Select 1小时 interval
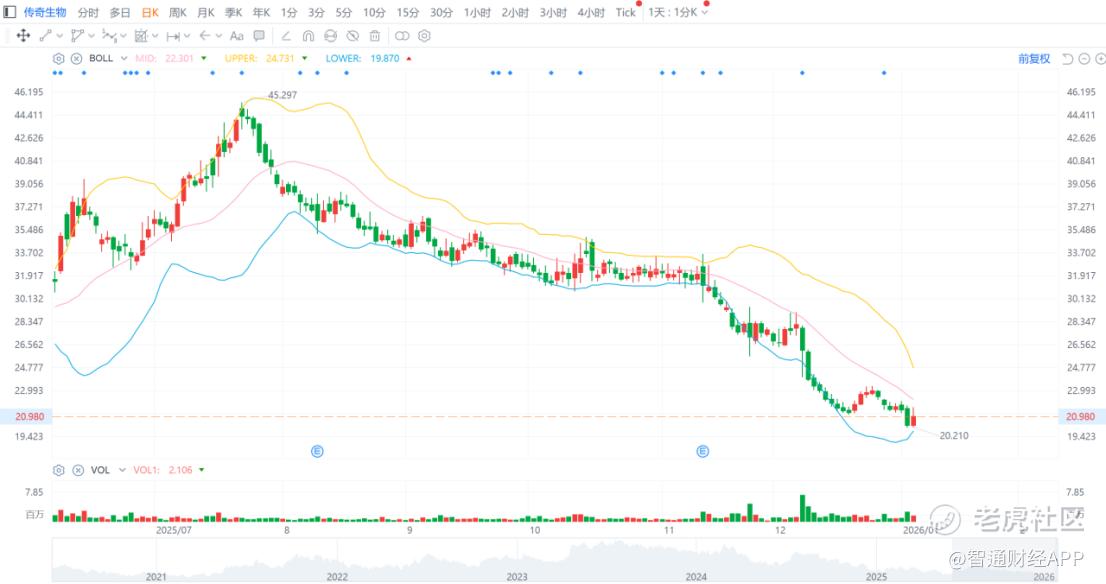Viewport: 1106px width, 584px height. (x=477, y=13)
